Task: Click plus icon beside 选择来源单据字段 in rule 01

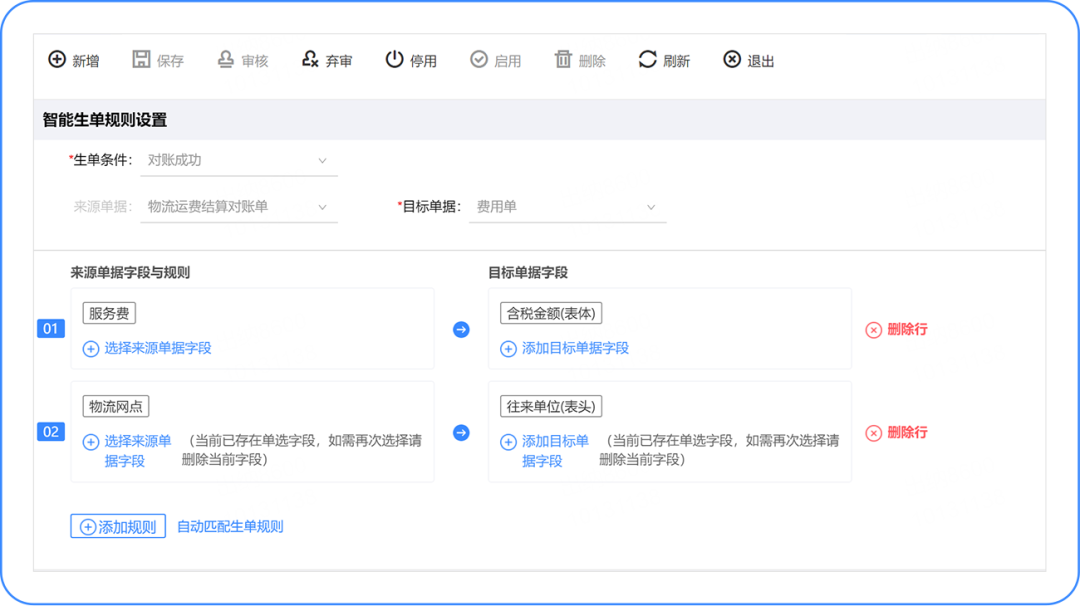Action: (x=91, y=349)
